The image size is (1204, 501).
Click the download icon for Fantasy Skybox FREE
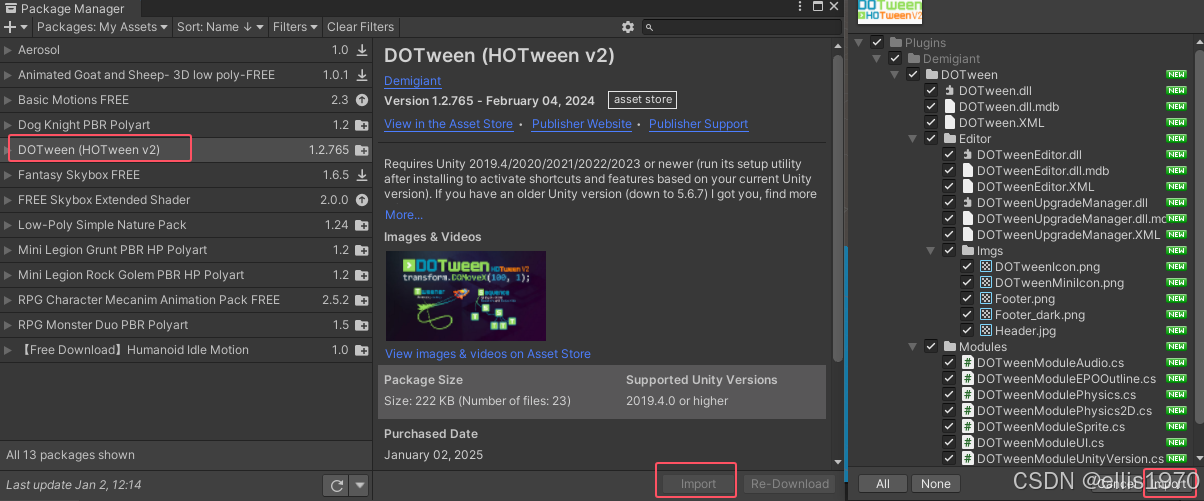pos(362,175)
